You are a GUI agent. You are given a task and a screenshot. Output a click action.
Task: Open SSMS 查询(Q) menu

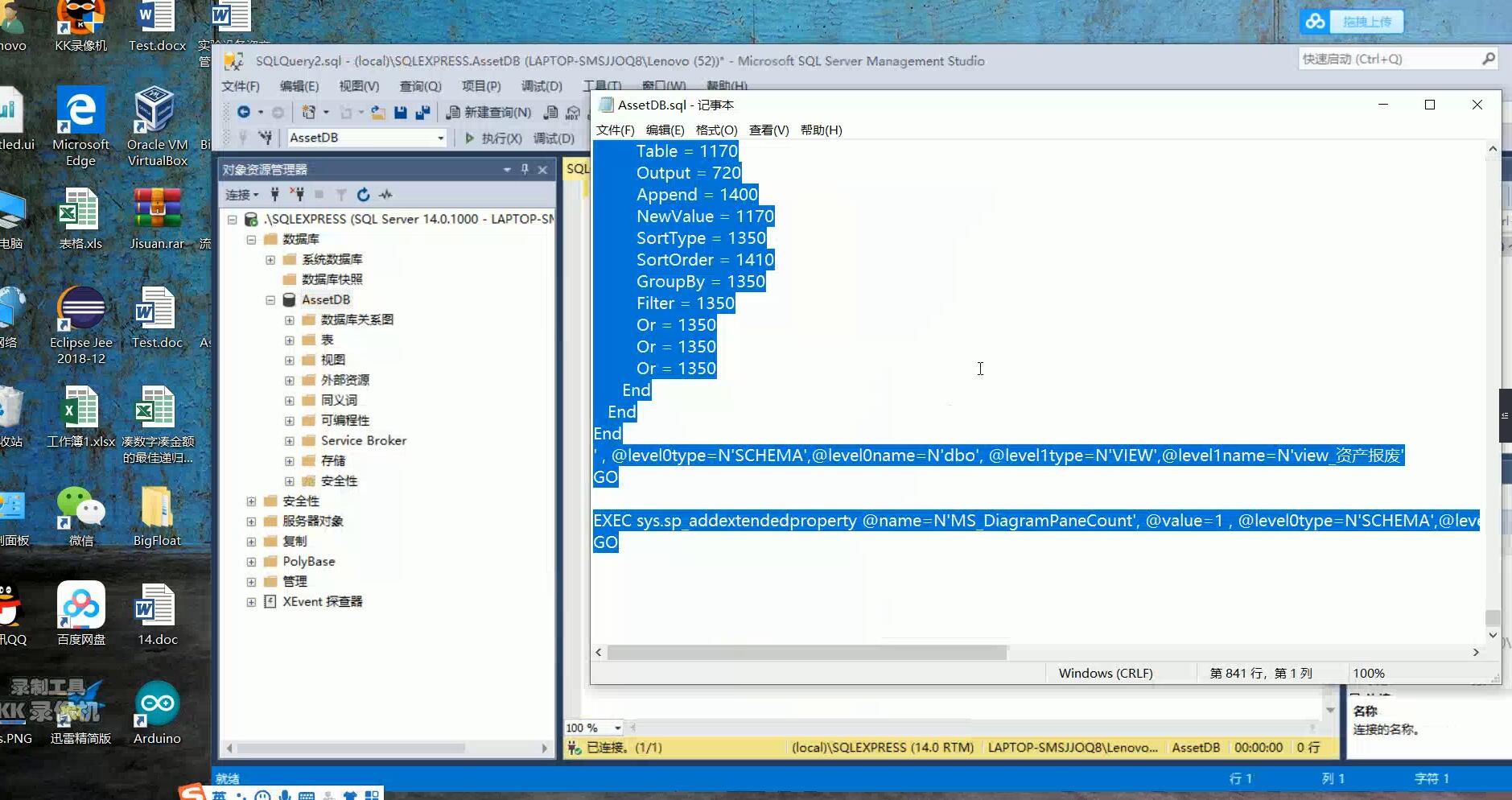(420, 86)
